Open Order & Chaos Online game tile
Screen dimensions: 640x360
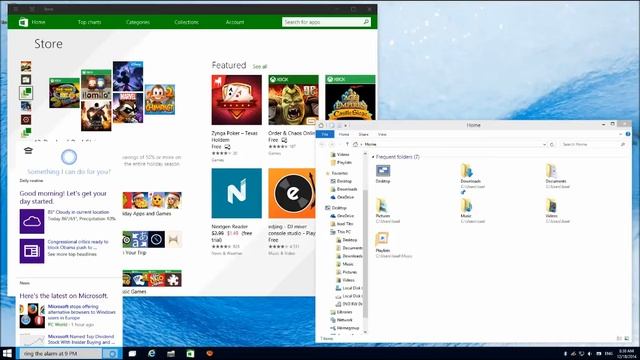tap(293, 100)
